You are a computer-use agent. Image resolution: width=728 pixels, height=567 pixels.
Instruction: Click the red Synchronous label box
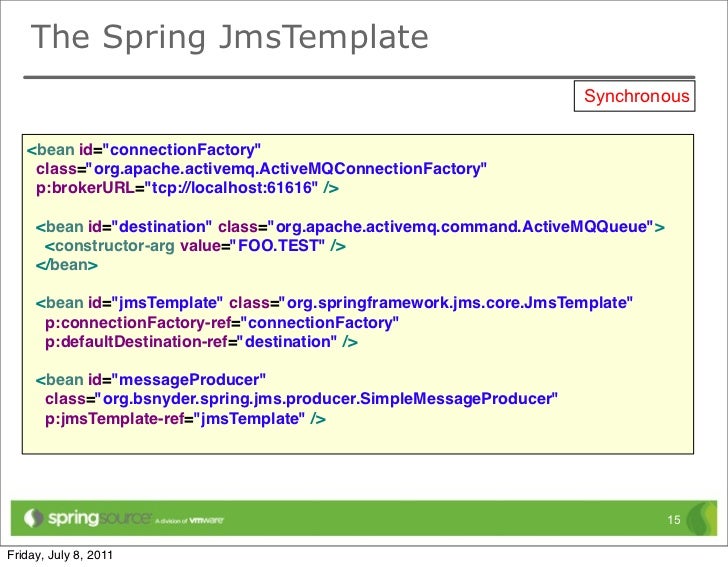pos(634,96)
